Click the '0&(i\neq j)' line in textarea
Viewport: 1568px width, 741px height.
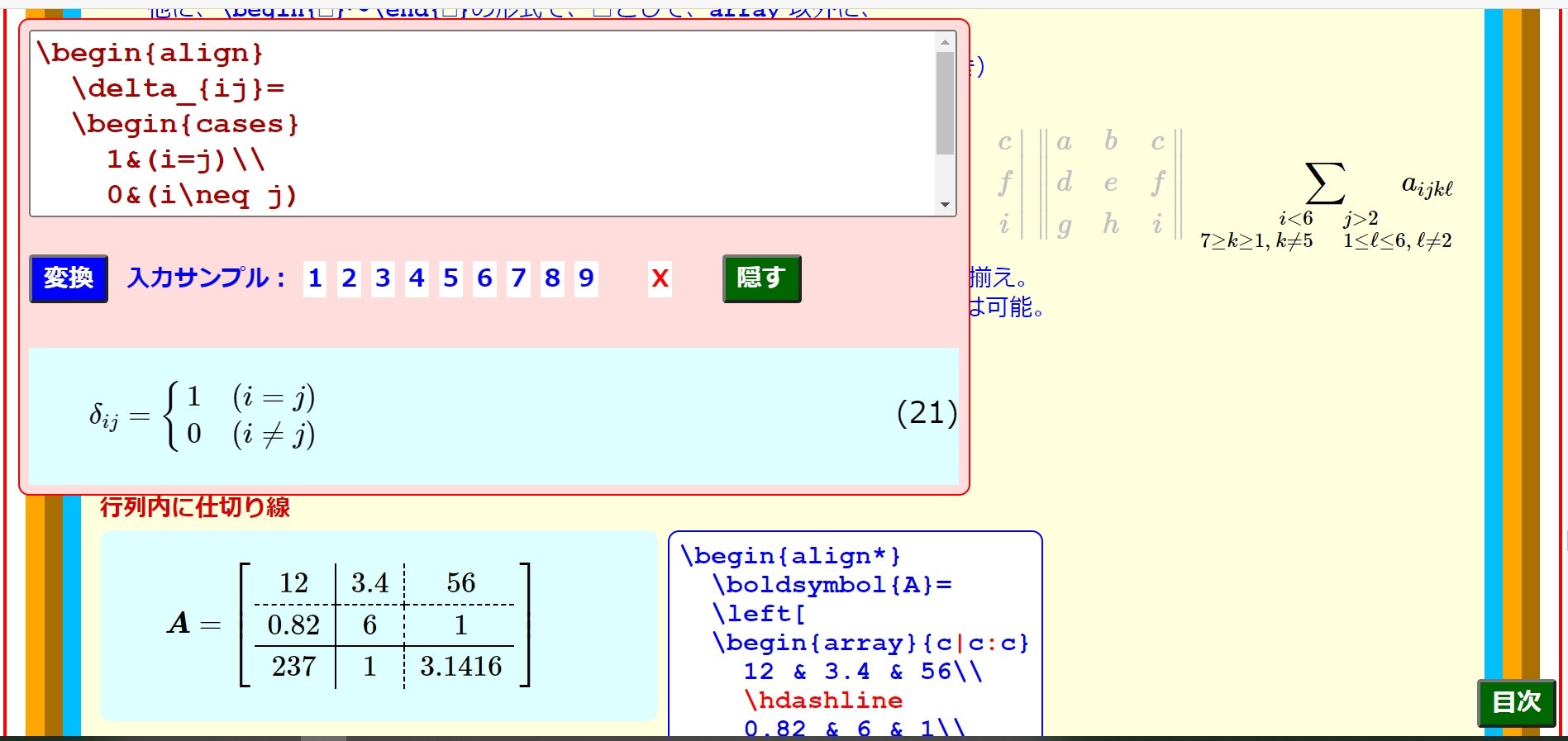tap(202, 195)
